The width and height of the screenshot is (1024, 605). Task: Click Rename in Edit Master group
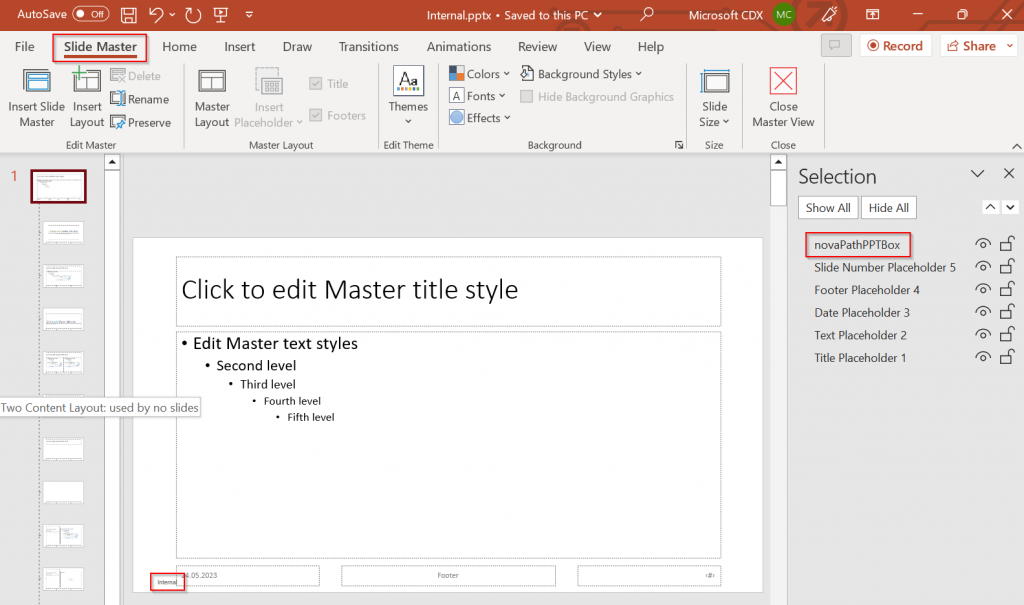[140, 99]
